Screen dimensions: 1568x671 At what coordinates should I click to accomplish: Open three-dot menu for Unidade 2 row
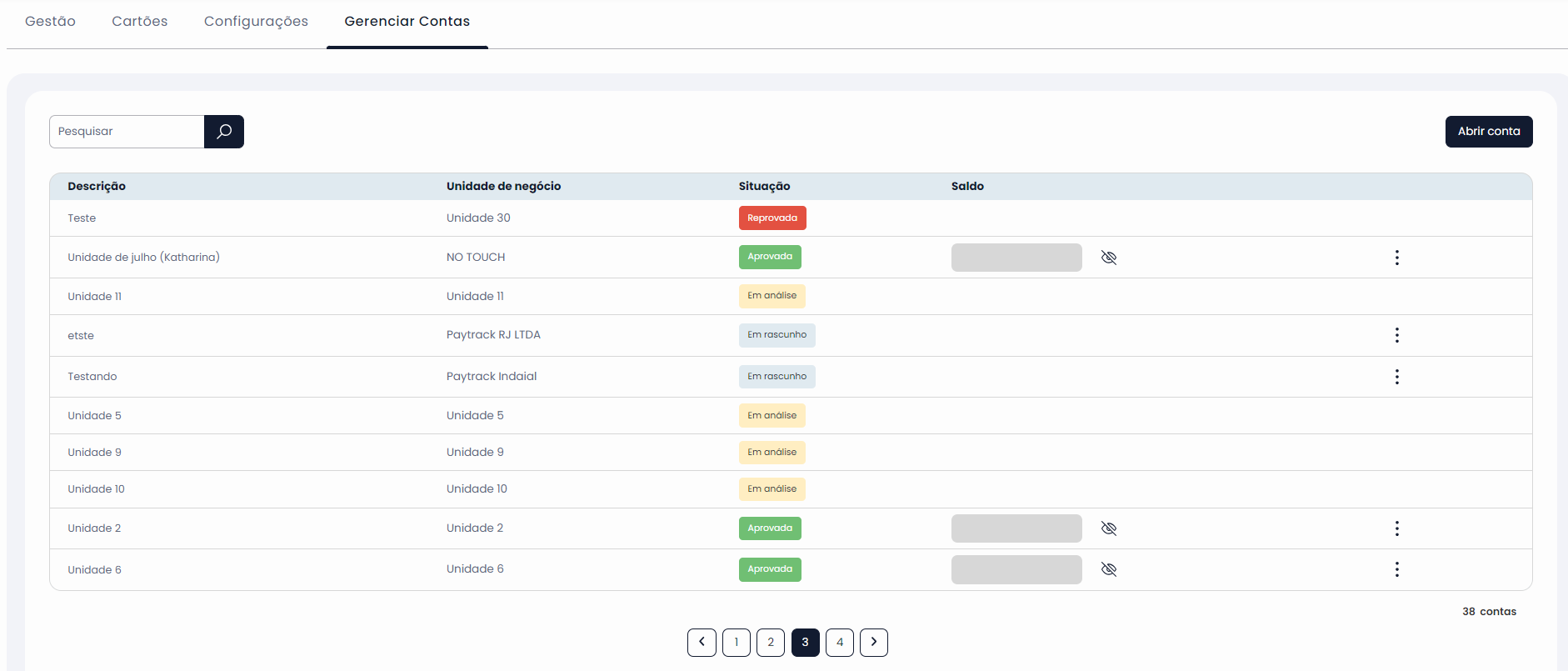[x=1397, y=528]
